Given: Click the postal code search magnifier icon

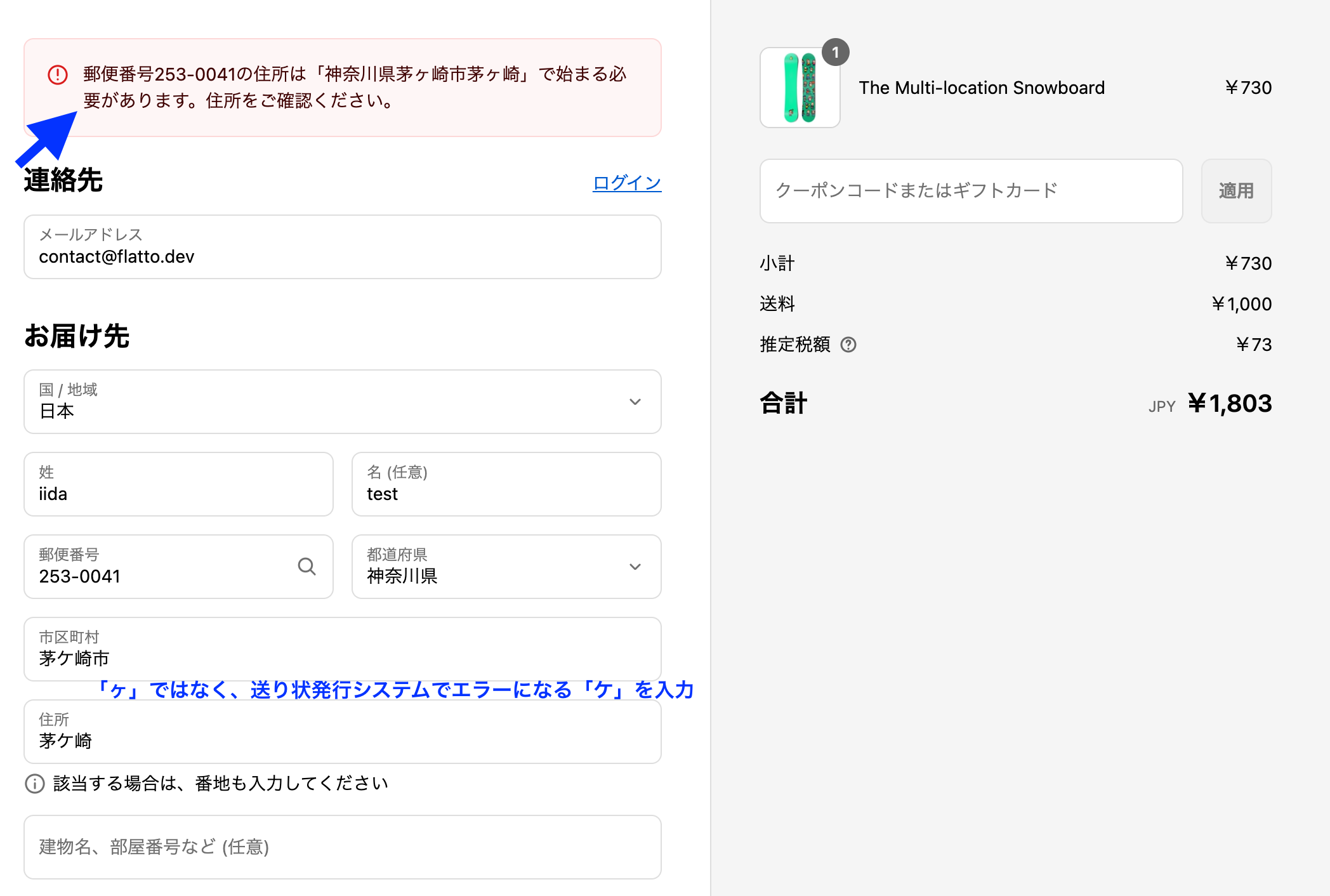Looking at the screenshot, I should click(x=306, y=566).
